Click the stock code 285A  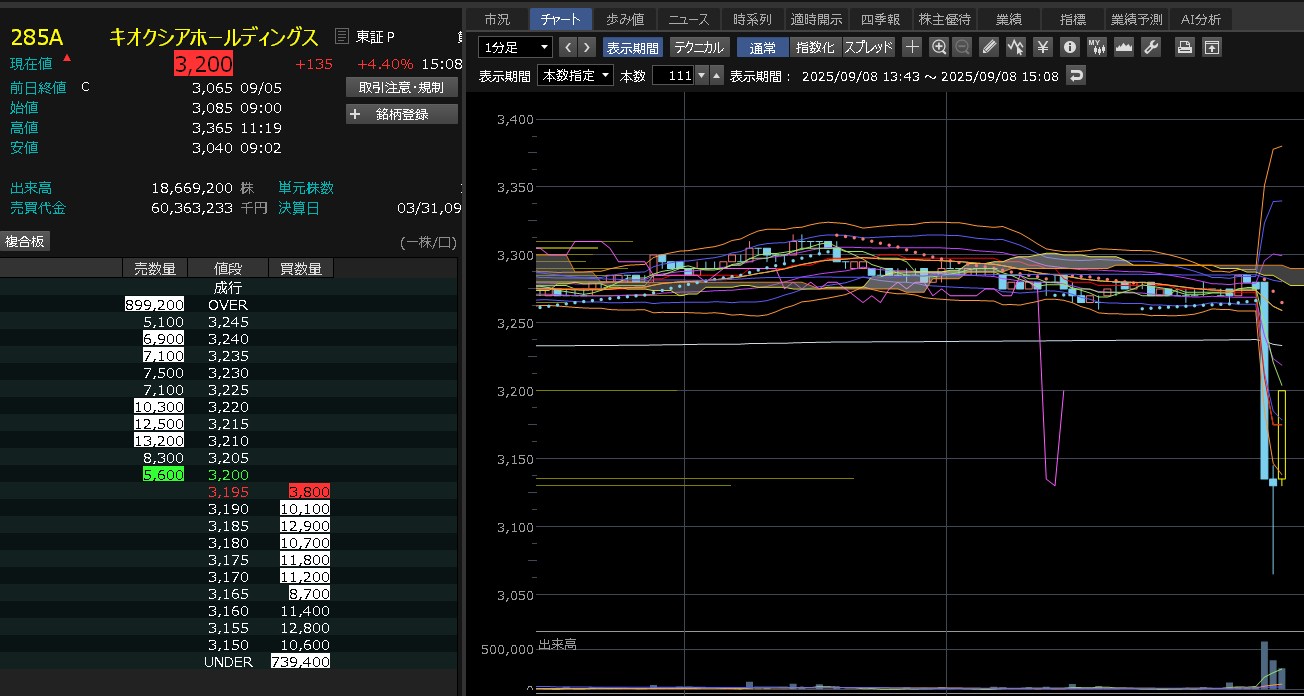[37, 38]
